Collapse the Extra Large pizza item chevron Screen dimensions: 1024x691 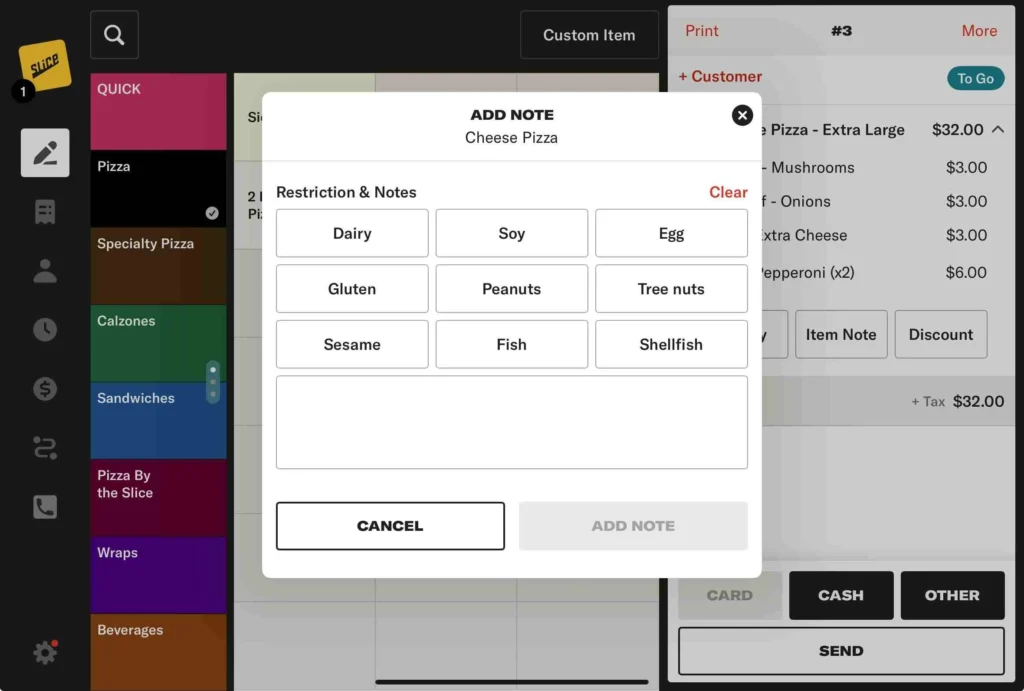(998, 130)
